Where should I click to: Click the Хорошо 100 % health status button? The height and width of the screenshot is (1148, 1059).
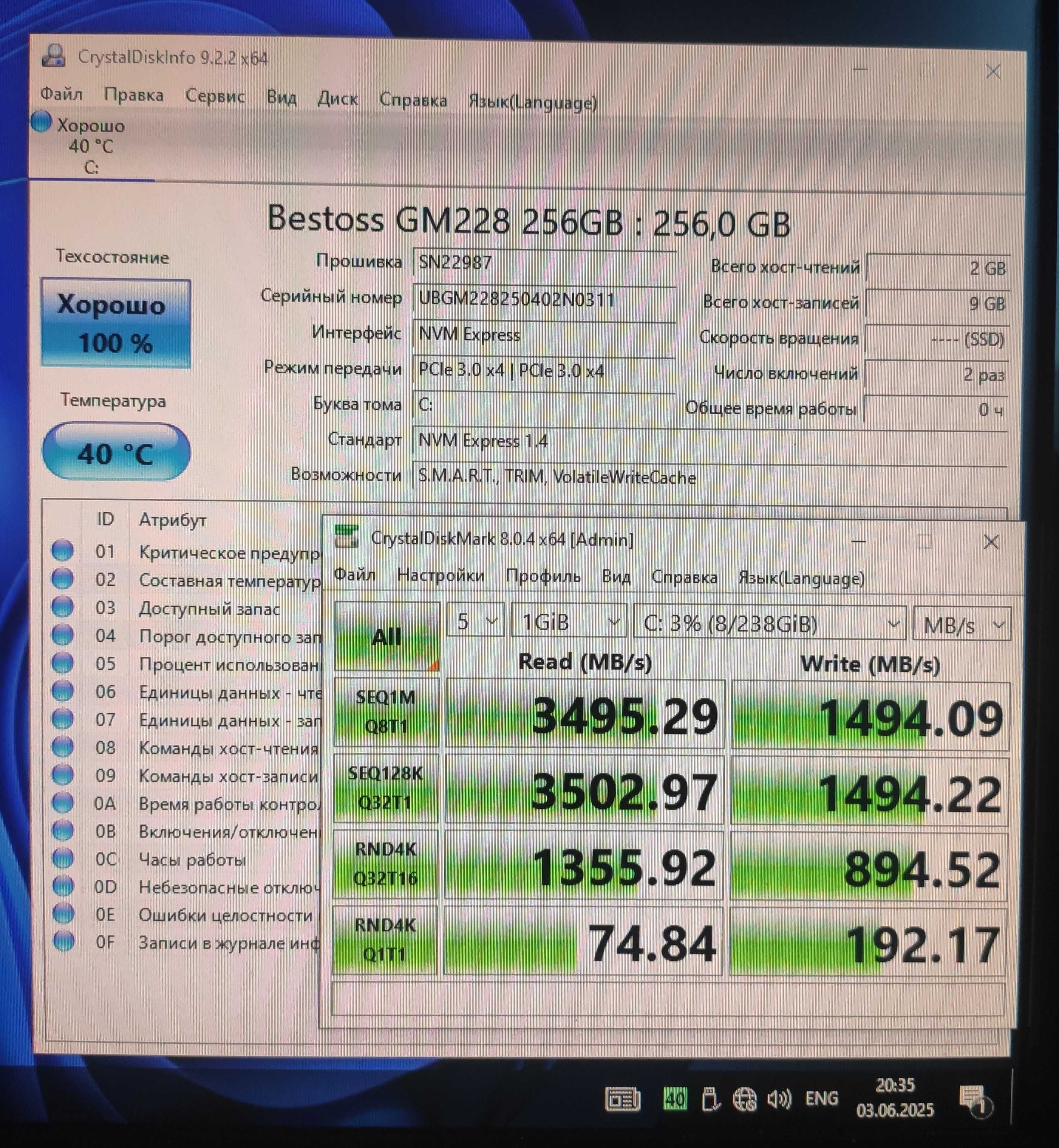click(116, 323)
